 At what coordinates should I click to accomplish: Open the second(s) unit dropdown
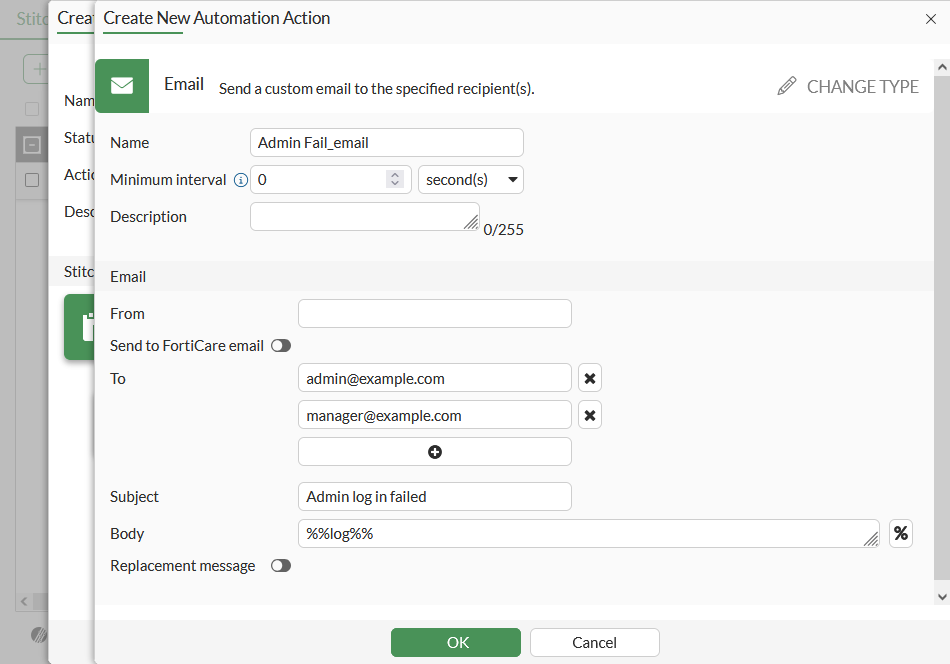coord(471,180)
